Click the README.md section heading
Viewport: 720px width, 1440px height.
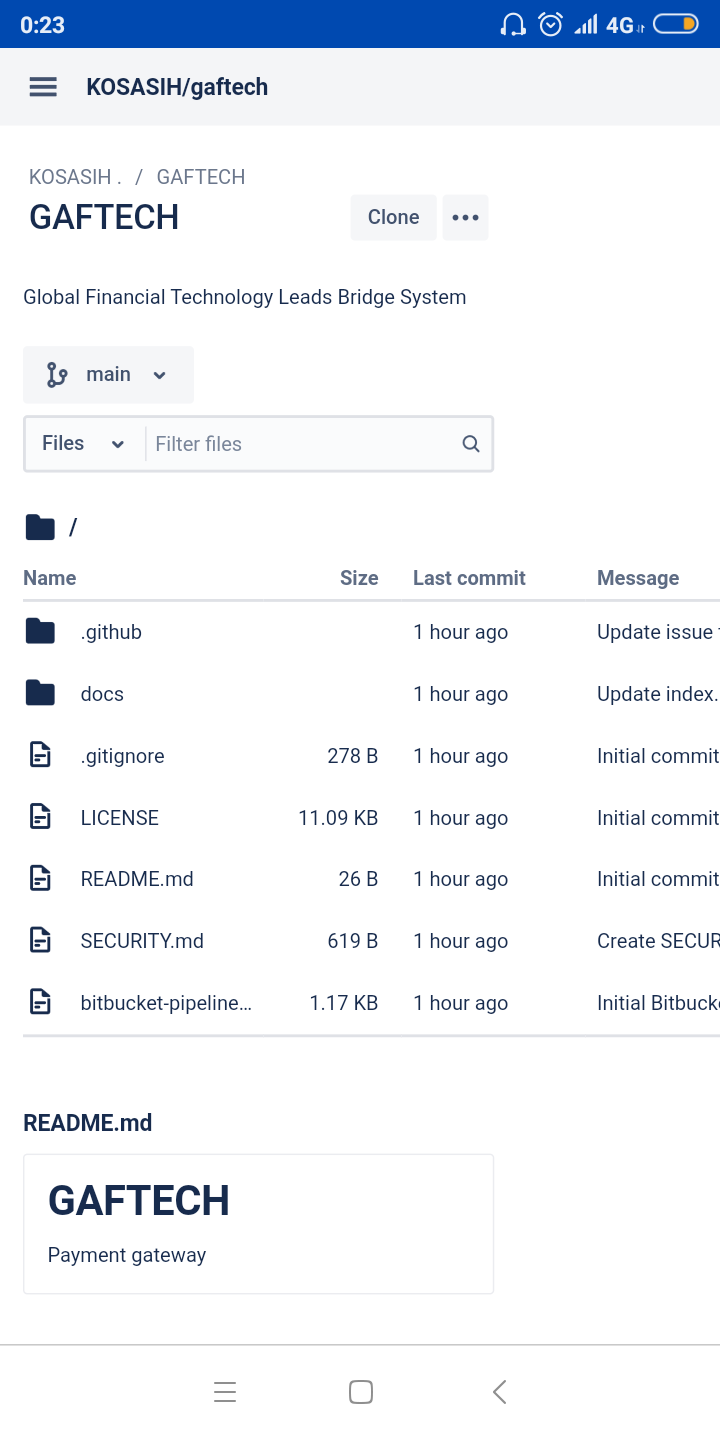tap(88, 1123)
